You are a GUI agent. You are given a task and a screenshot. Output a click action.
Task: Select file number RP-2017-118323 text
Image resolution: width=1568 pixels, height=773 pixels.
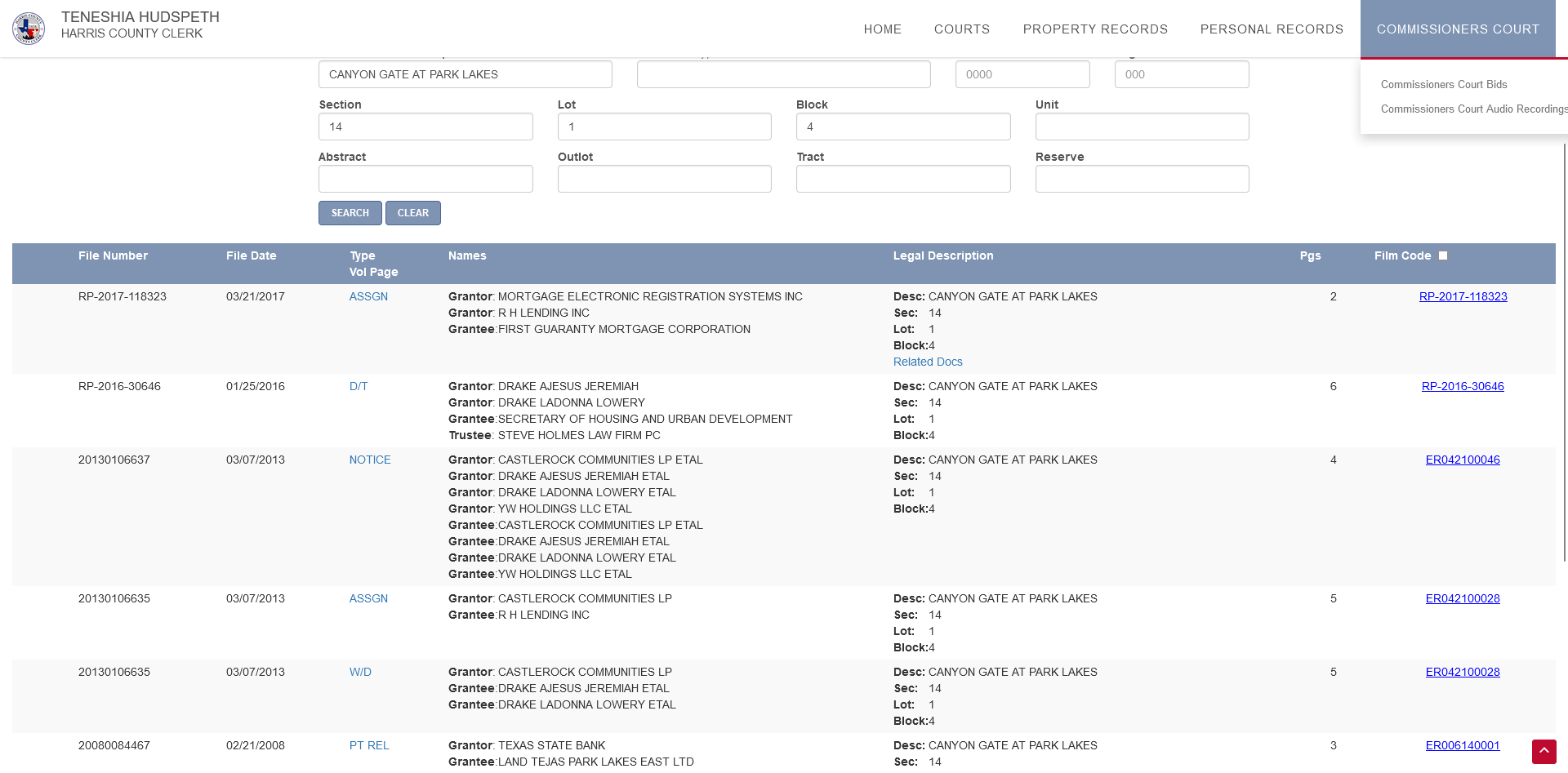pos(122,296)
